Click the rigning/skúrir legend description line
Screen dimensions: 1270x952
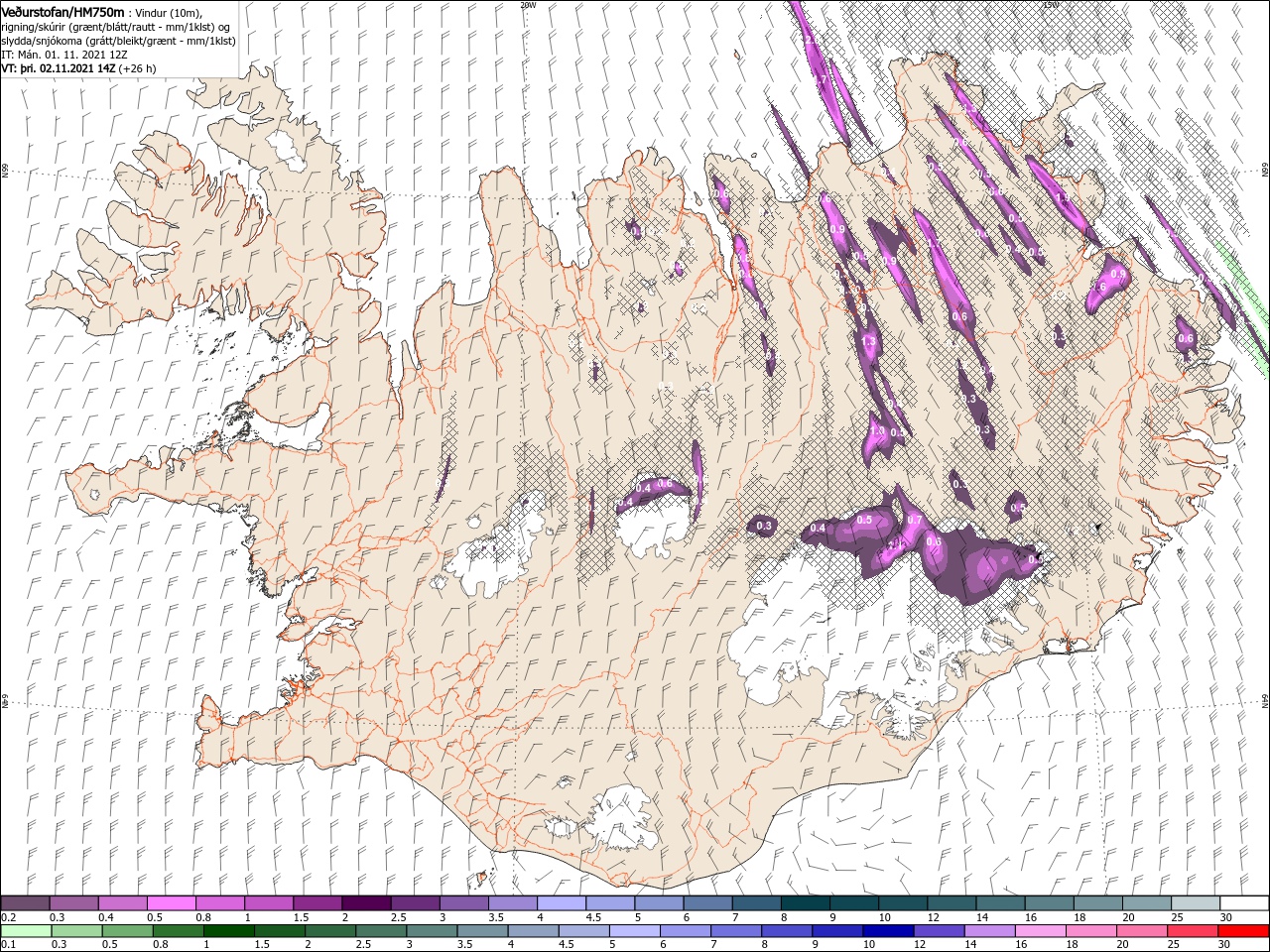tap(115, 27)
